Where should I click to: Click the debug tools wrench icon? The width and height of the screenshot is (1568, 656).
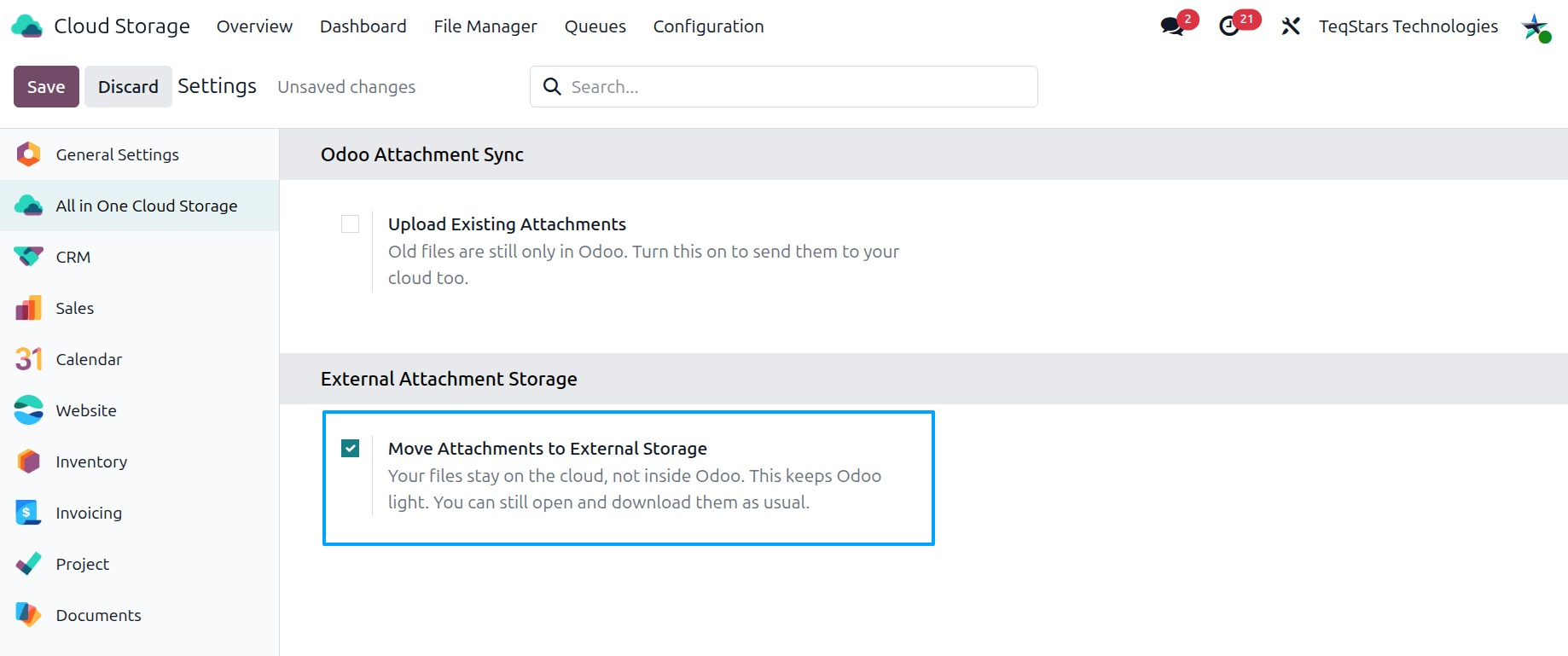coord(1291,26)
